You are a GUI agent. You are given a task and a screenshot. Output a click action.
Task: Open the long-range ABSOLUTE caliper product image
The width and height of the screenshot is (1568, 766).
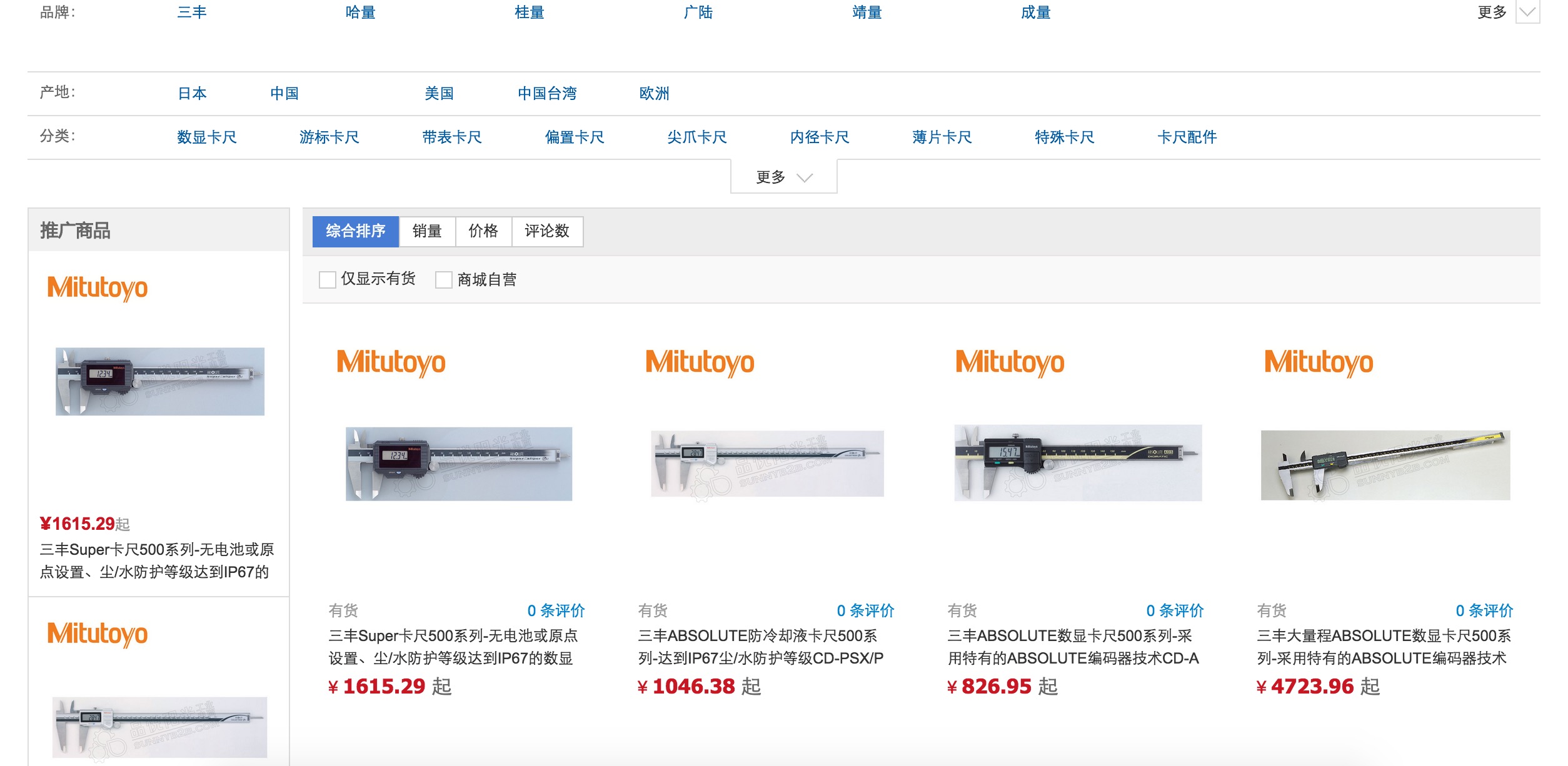(1385, 465)
